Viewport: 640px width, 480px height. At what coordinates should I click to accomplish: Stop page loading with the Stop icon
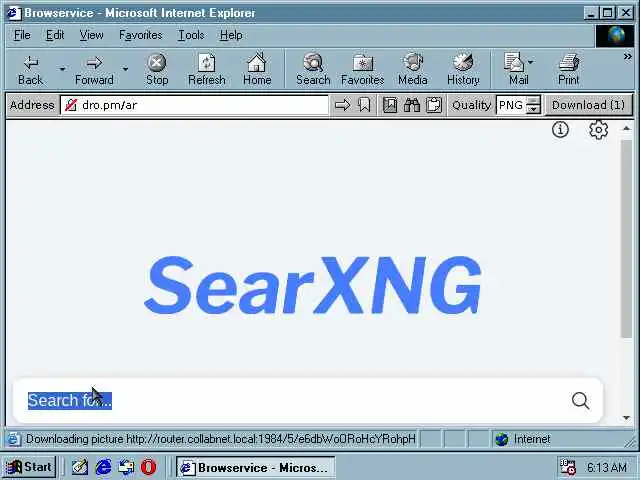tap(157, 70)
